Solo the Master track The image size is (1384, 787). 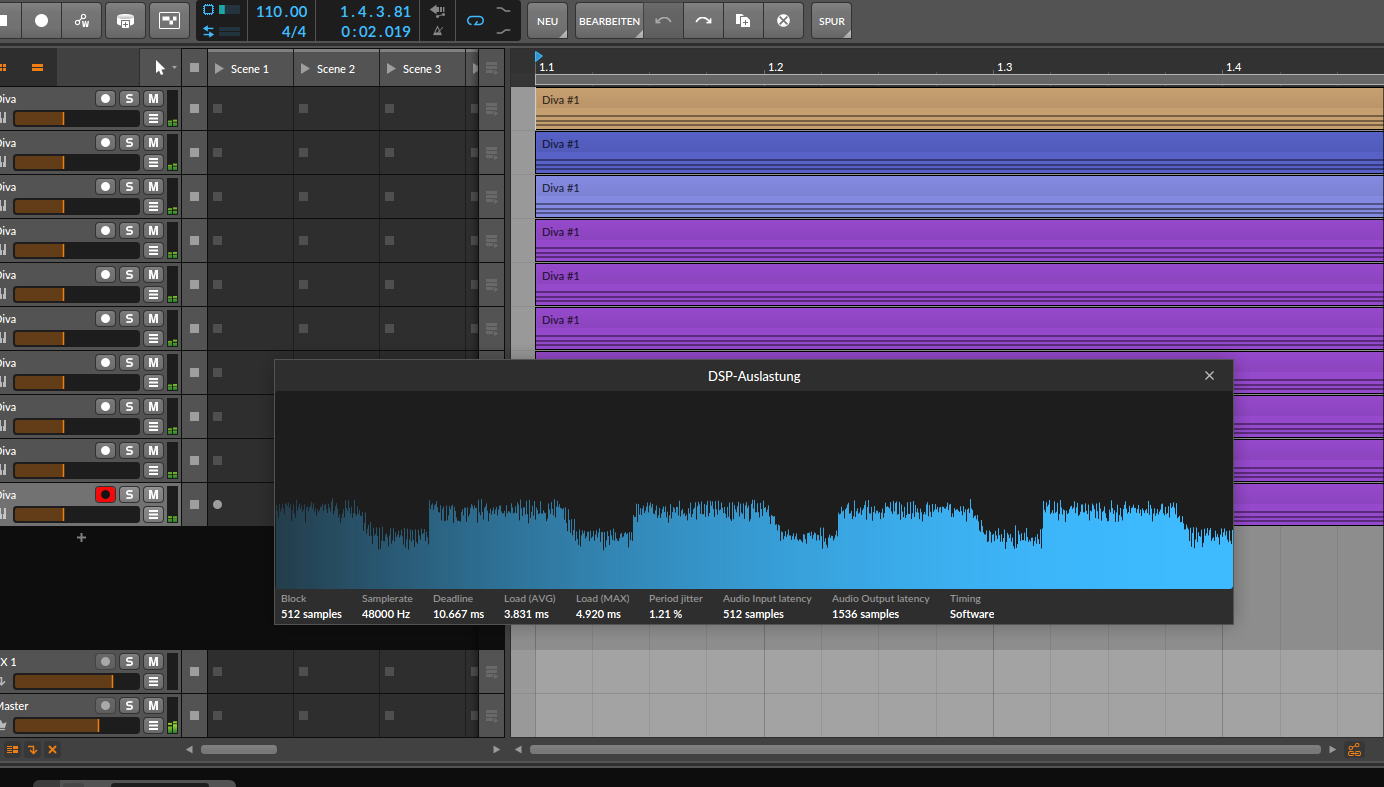point(129,705)
